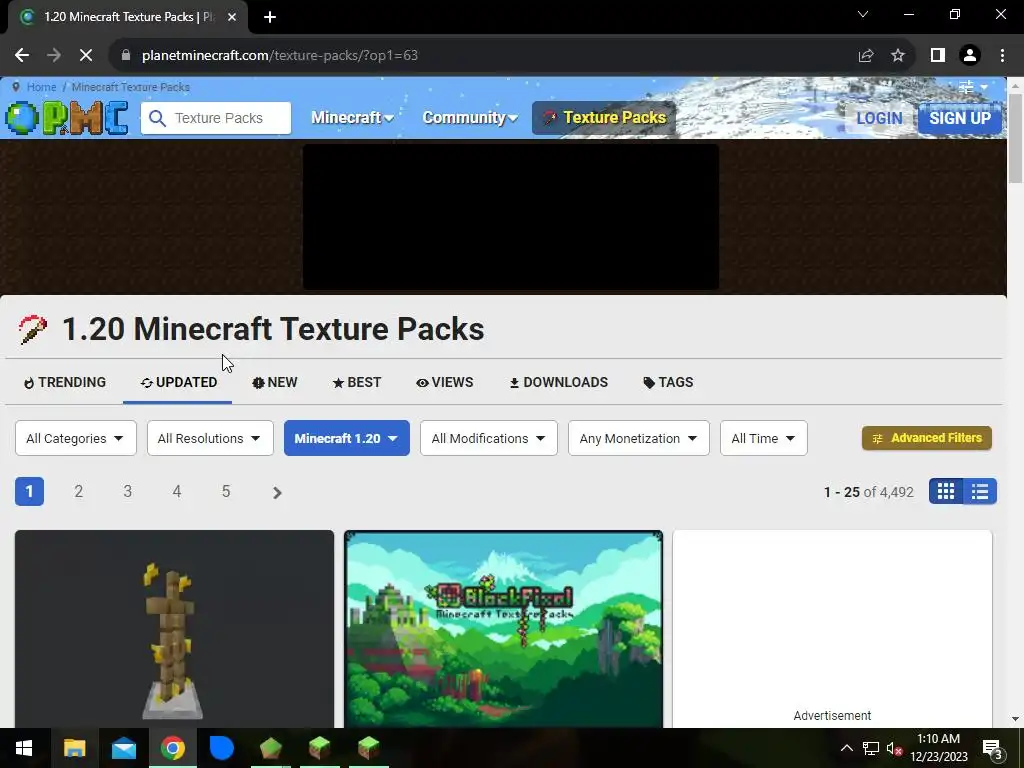1024x768 pixels.
Task: Click current page 1 button
Action: [x=29, y=492]
